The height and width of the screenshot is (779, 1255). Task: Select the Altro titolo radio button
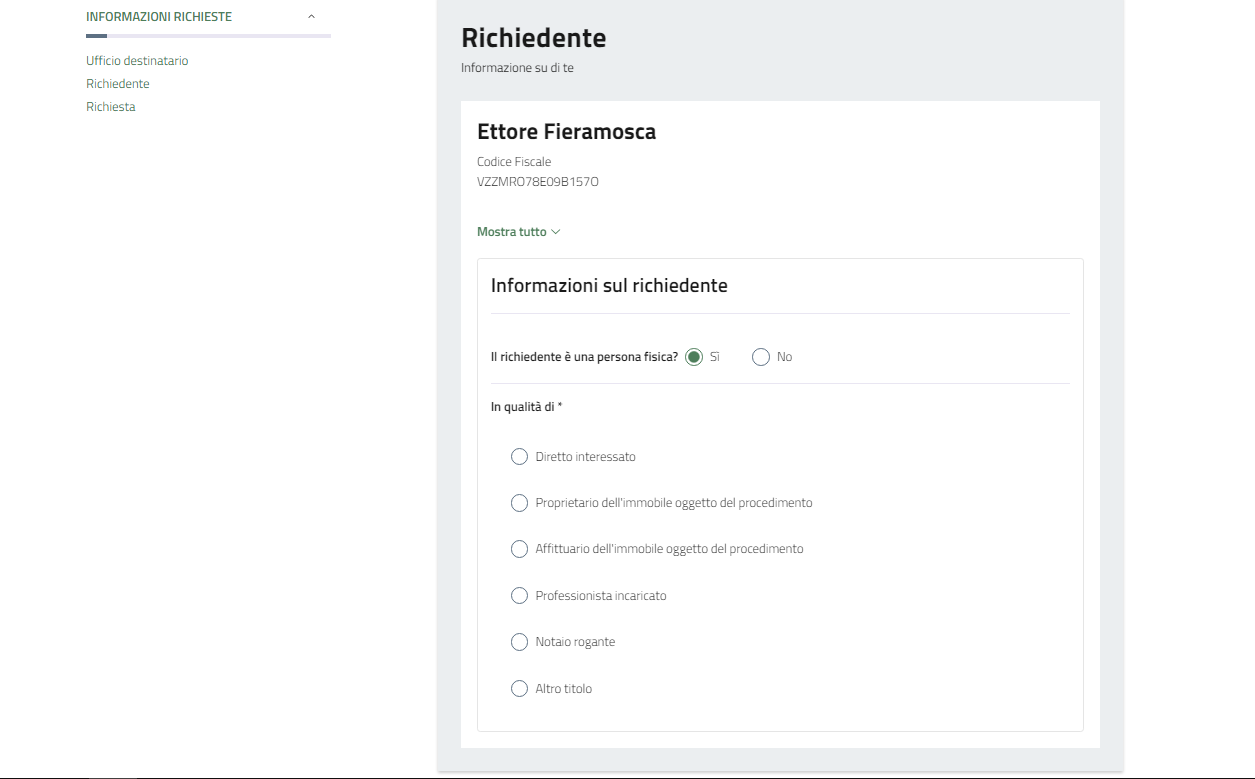[519, 689]
